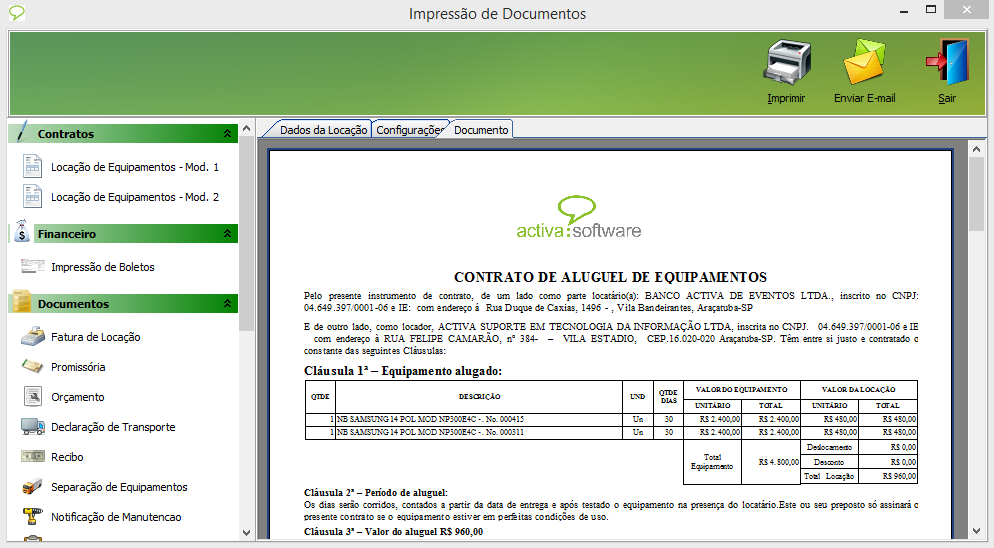The width and height of the screenshot is (994, 548).
Task: Collapse the Documentos section
Action: click(227, 304)
